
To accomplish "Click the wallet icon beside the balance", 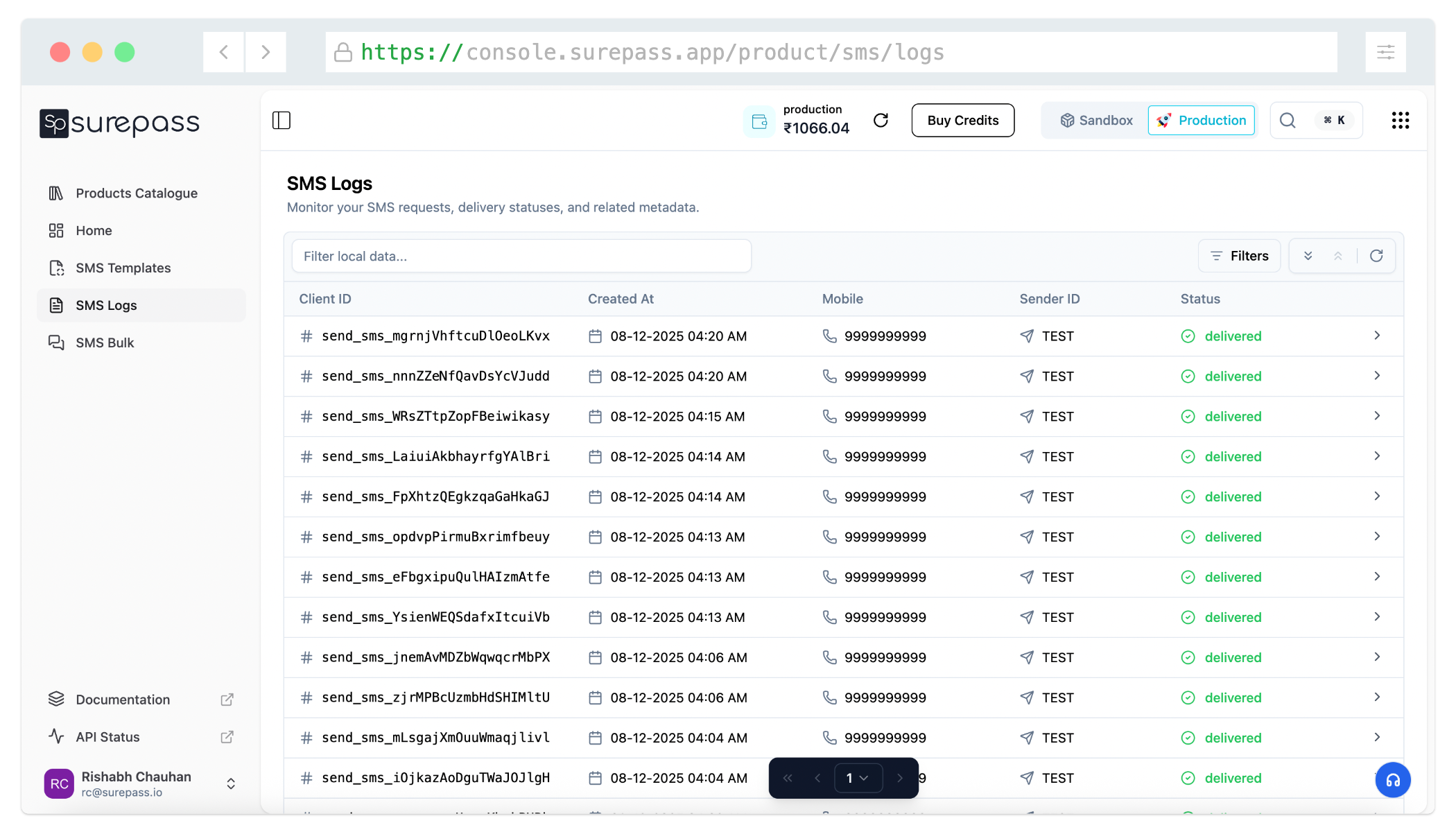I will pyautogui.click(x=759, y=120).
